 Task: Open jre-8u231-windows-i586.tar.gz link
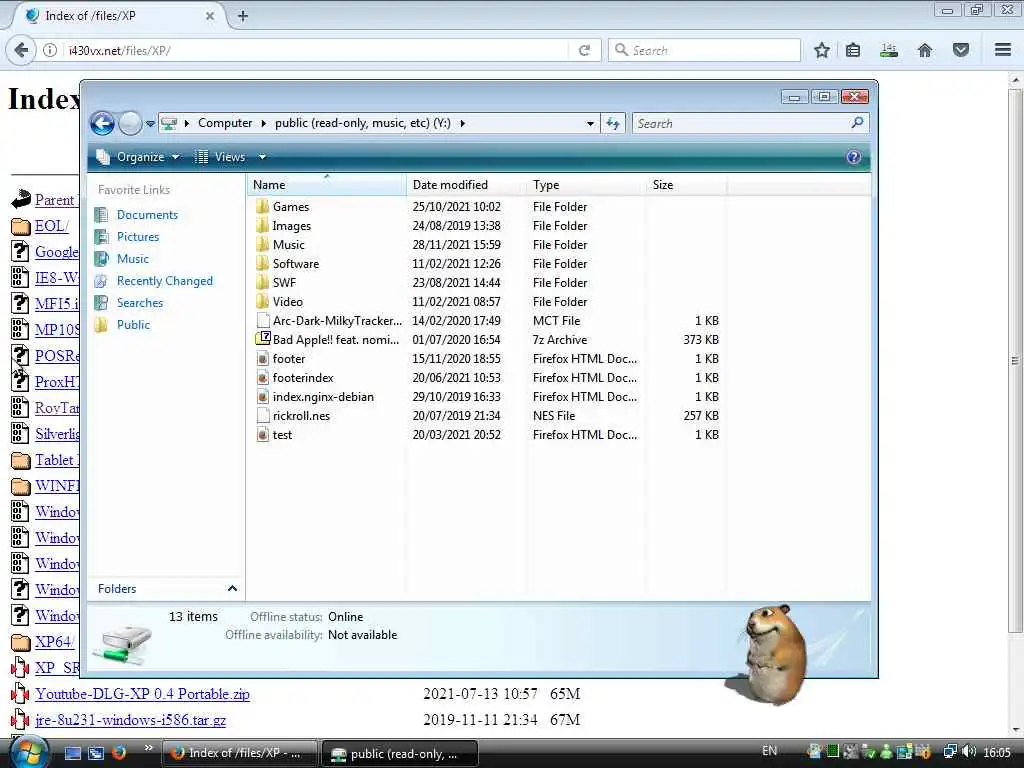131,720
